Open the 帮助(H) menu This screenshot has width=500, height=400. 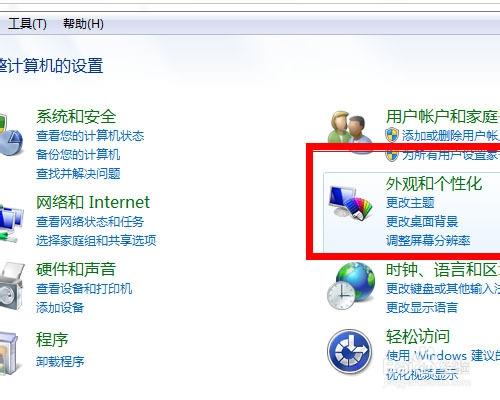coord(83,24)
